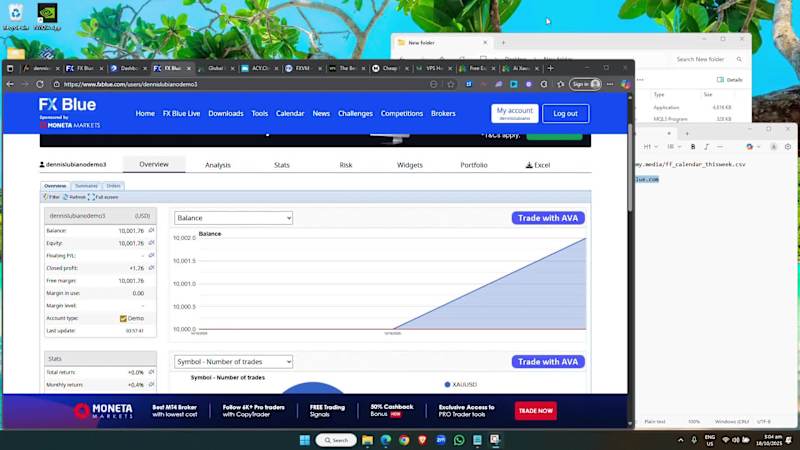Refresh the balance value next to Balance

(151, 231)
